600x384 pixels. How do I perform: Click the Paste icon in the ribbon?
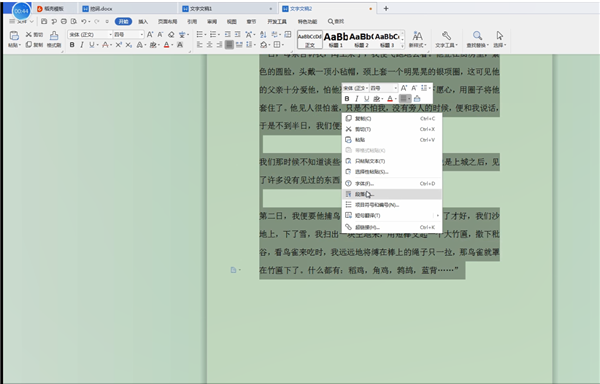tap(14, 36)
